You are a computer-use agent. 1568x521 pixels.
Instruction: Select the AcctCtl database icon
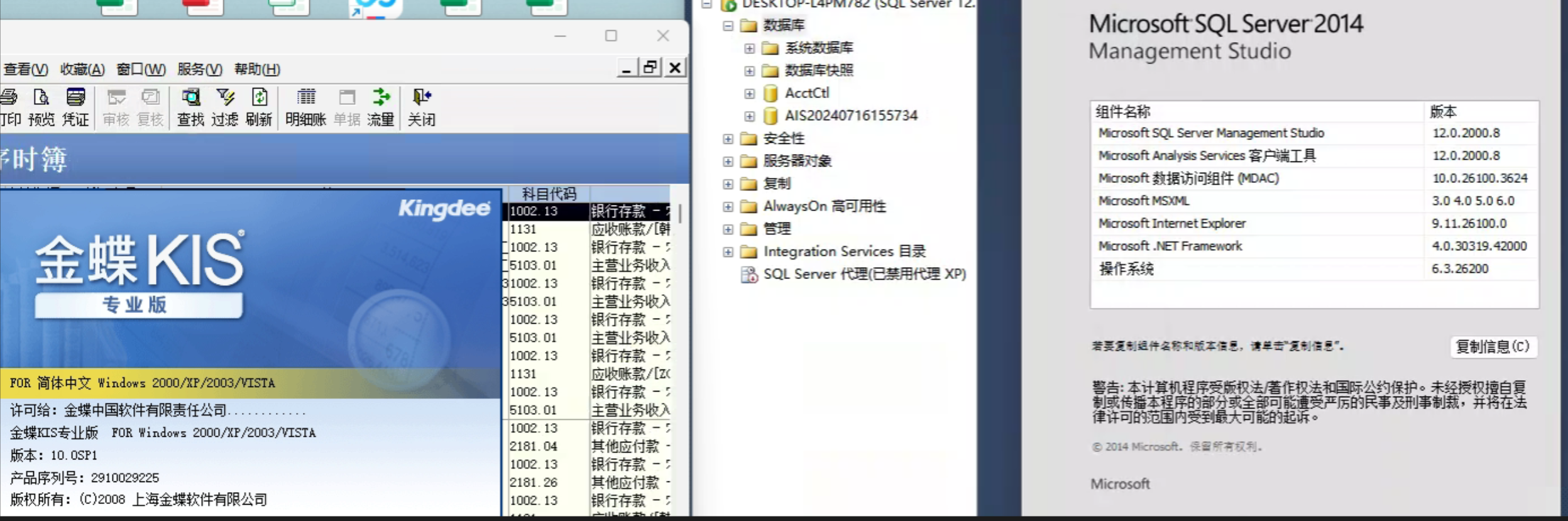point(770,94)
